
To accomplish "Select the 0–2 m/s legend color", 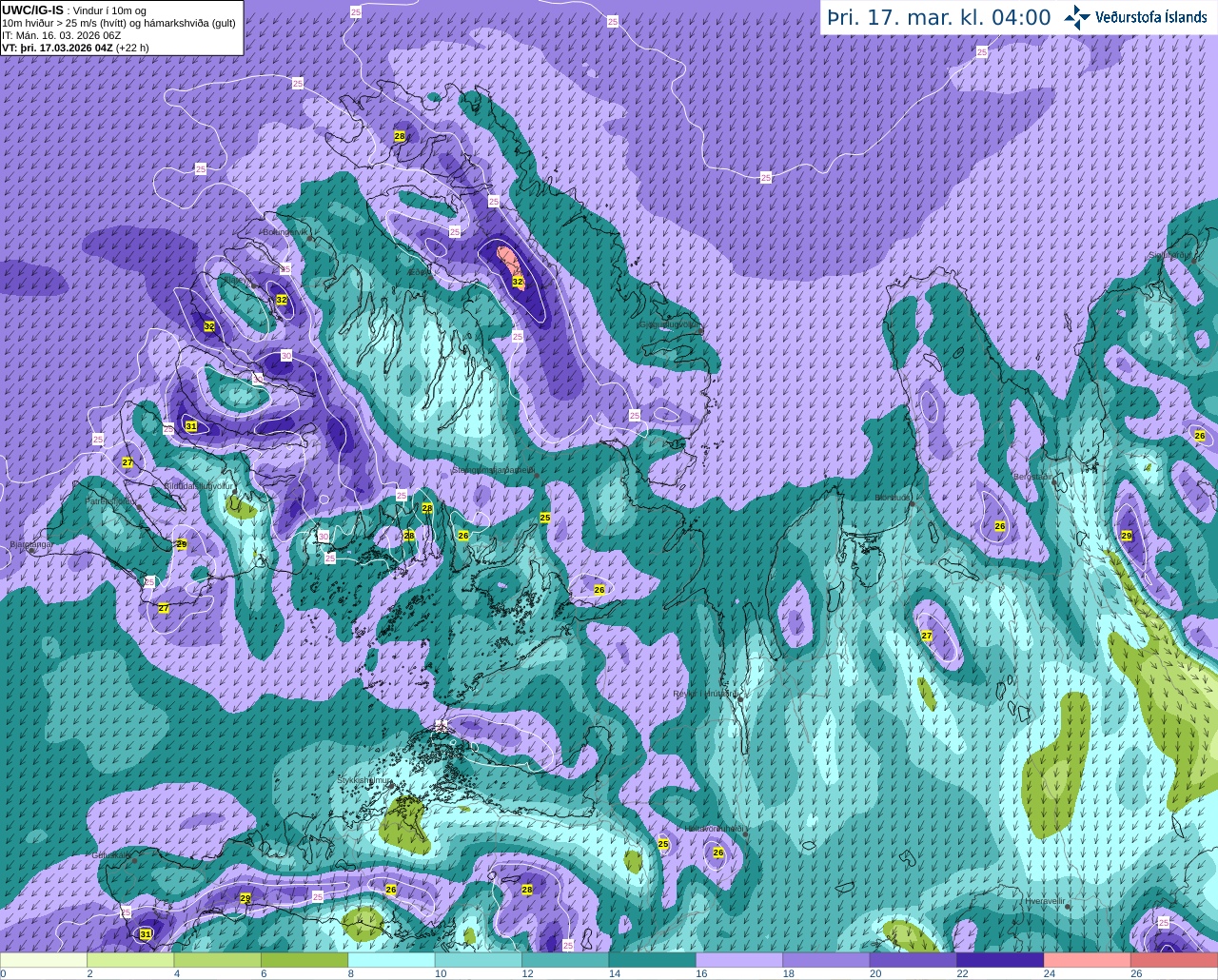I will [44, 960].
